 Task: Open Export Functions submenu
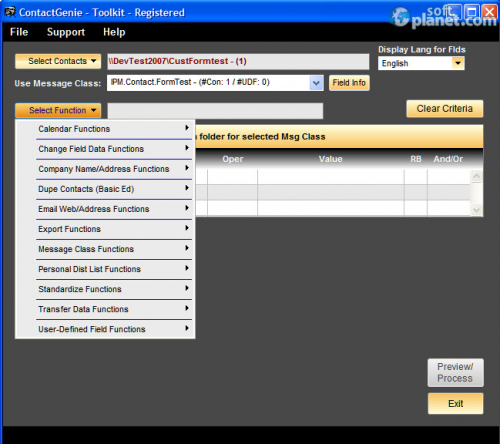(105, 229)
